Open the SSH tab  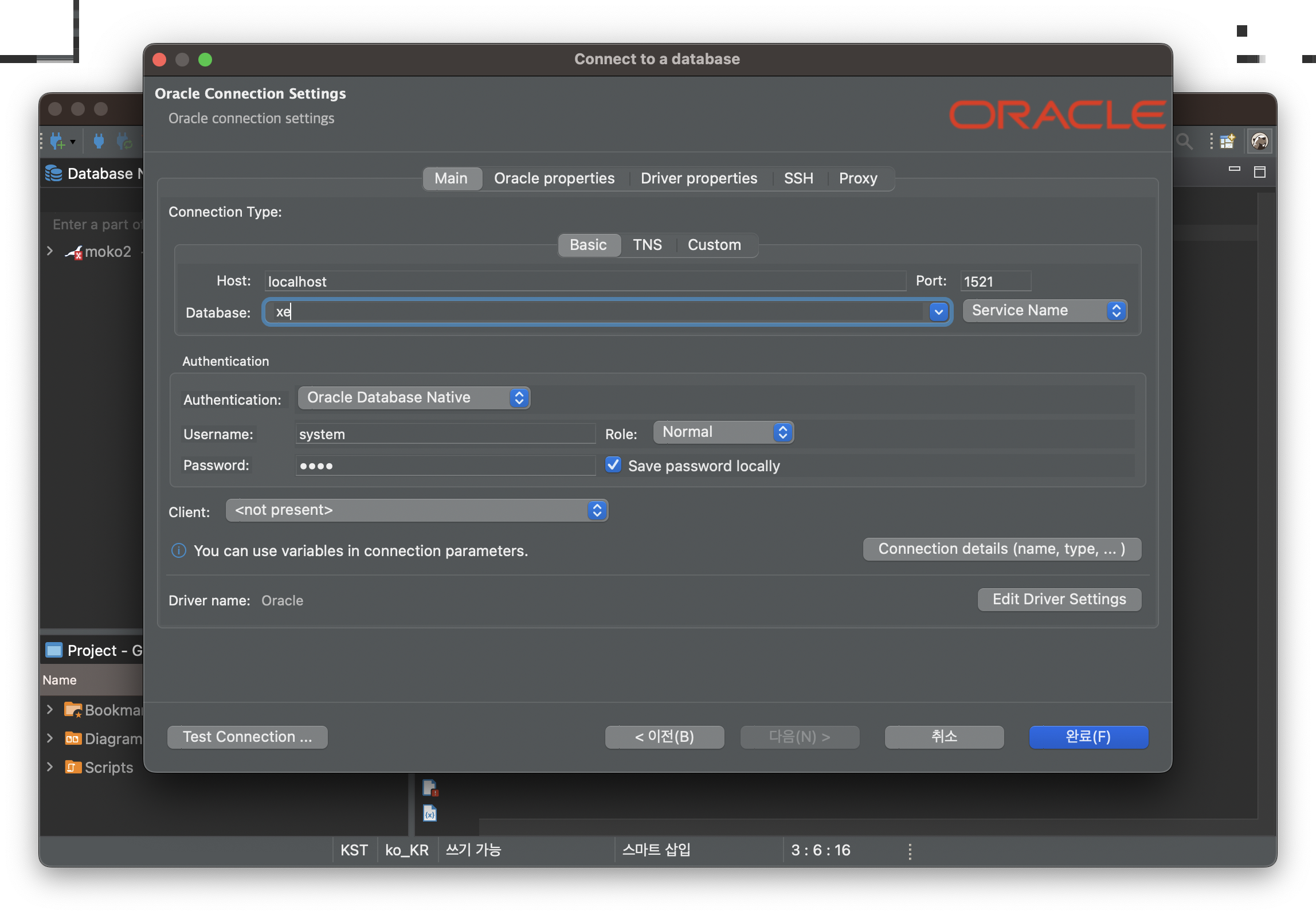[x=798, y=178]
